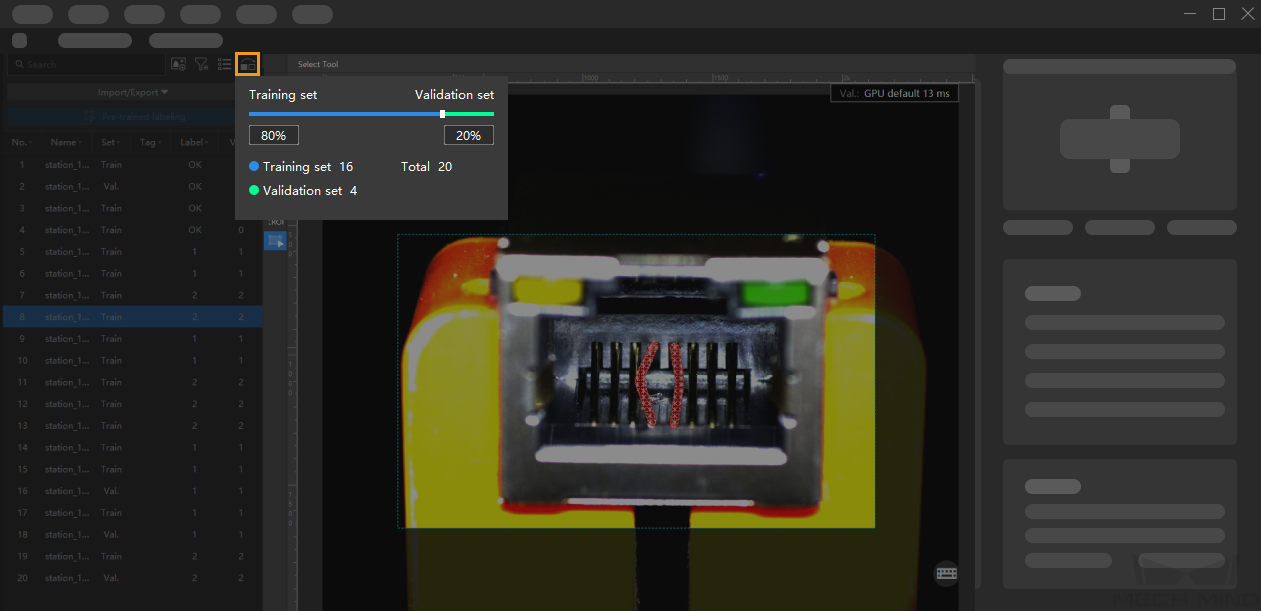Click the training/validation split icon

point(247,64)
